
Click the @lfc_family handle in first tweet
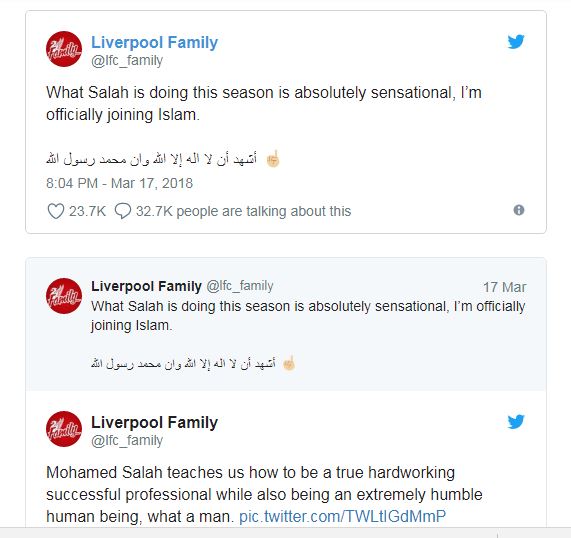pyautogui.click(x=127, y=60)
